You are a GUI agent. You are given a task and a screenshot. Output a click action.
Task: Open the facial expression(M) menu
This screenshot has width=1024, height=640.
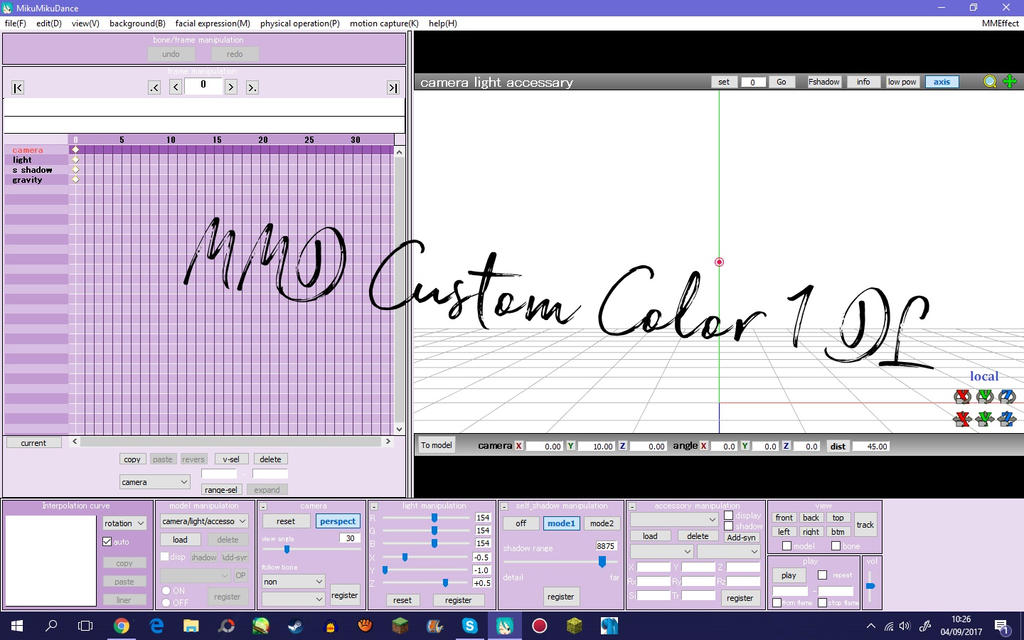click(x=213, y=24)
